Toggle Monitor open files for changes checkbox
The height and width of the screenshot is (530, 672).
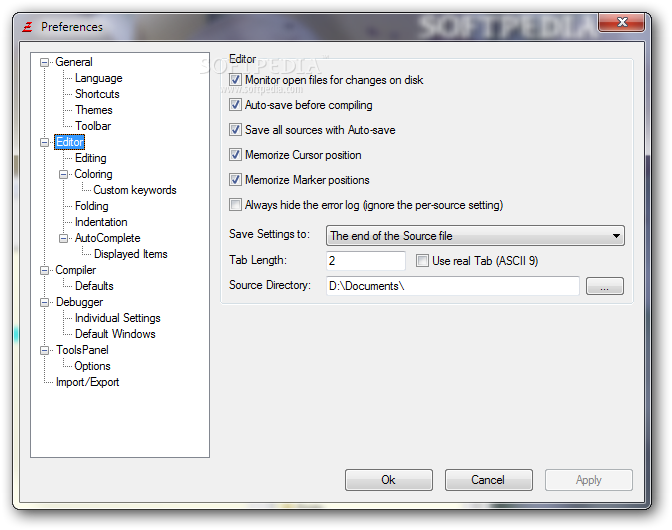(x=235, y=80)
